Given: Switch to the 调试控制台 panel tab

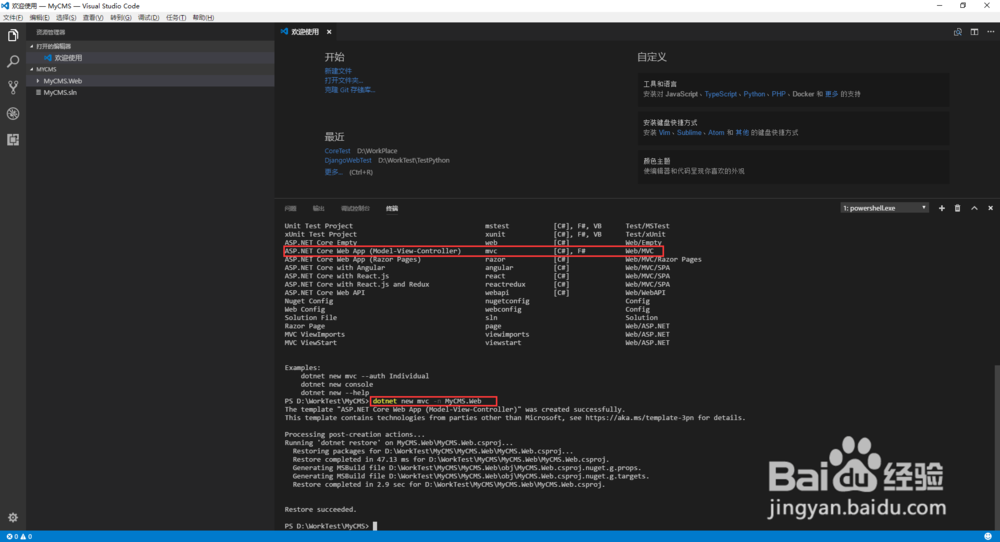Looking at the screenshot, I should tap(355, 209).
